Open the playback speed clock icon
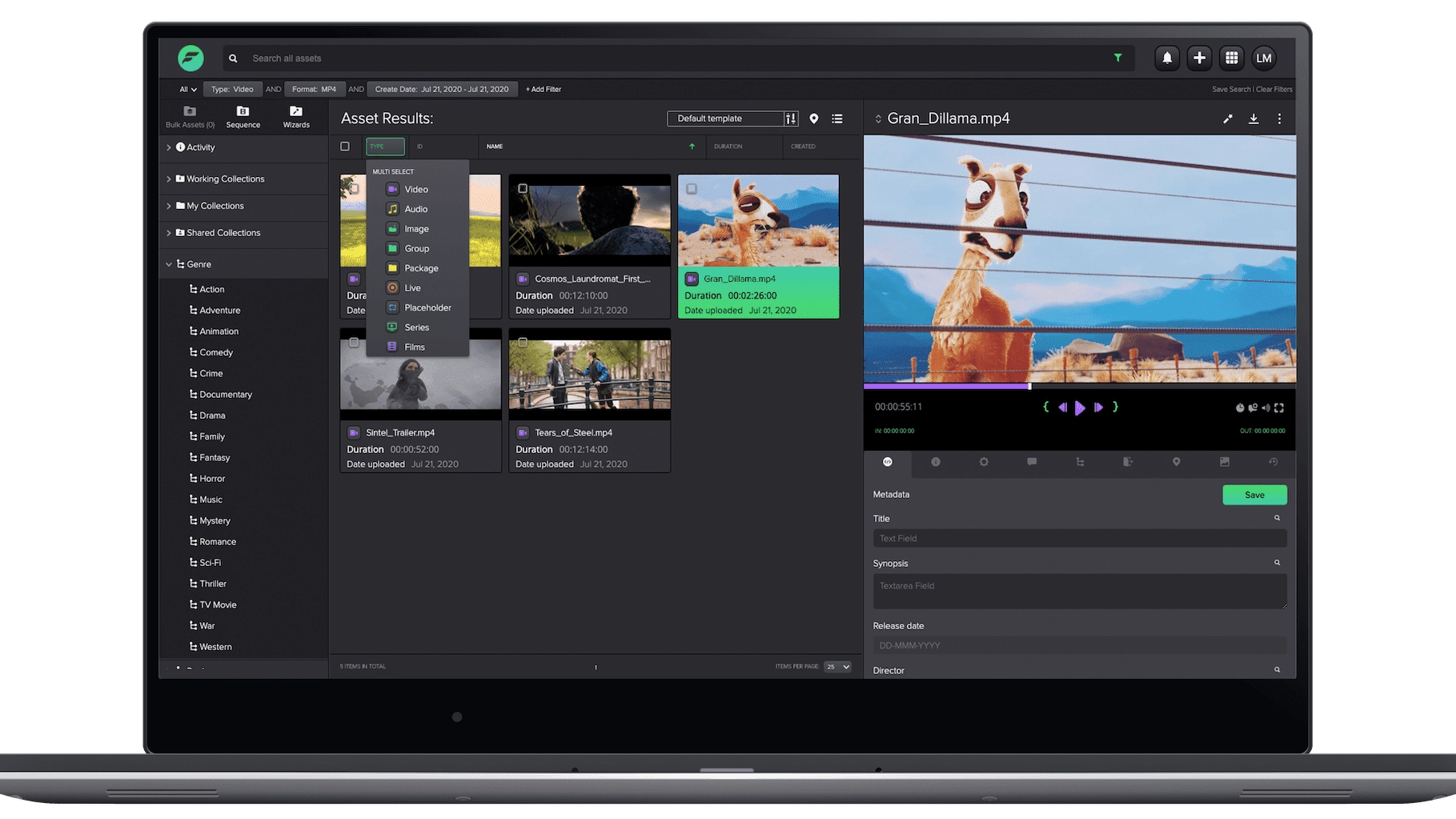 point(1240,408)
